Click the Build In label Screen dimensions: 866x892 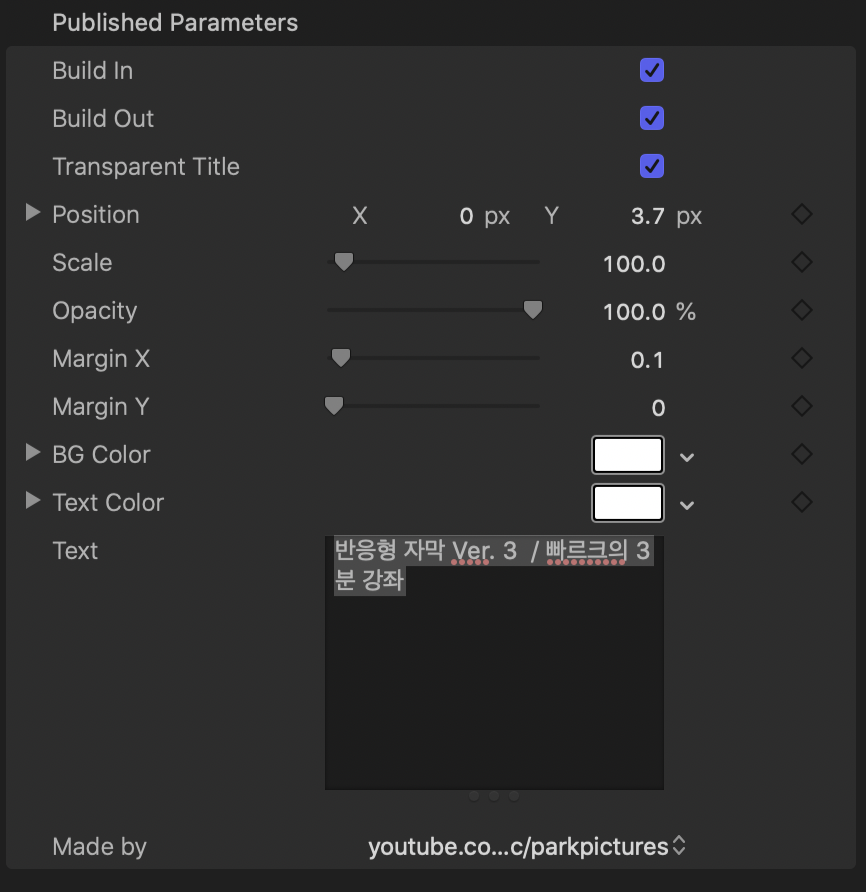tap(93, 71)
